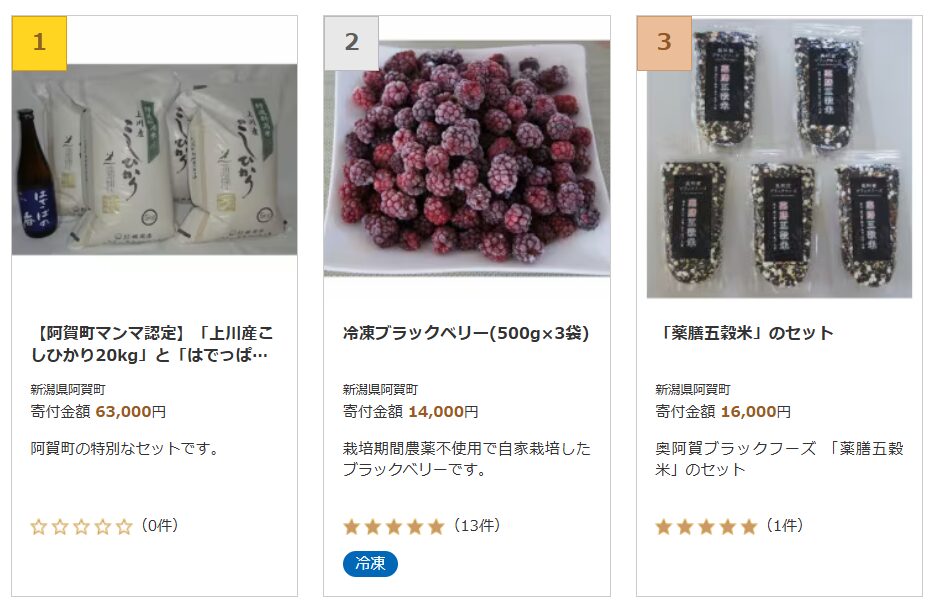Click the (0件) review count

[x=159, y=526]
